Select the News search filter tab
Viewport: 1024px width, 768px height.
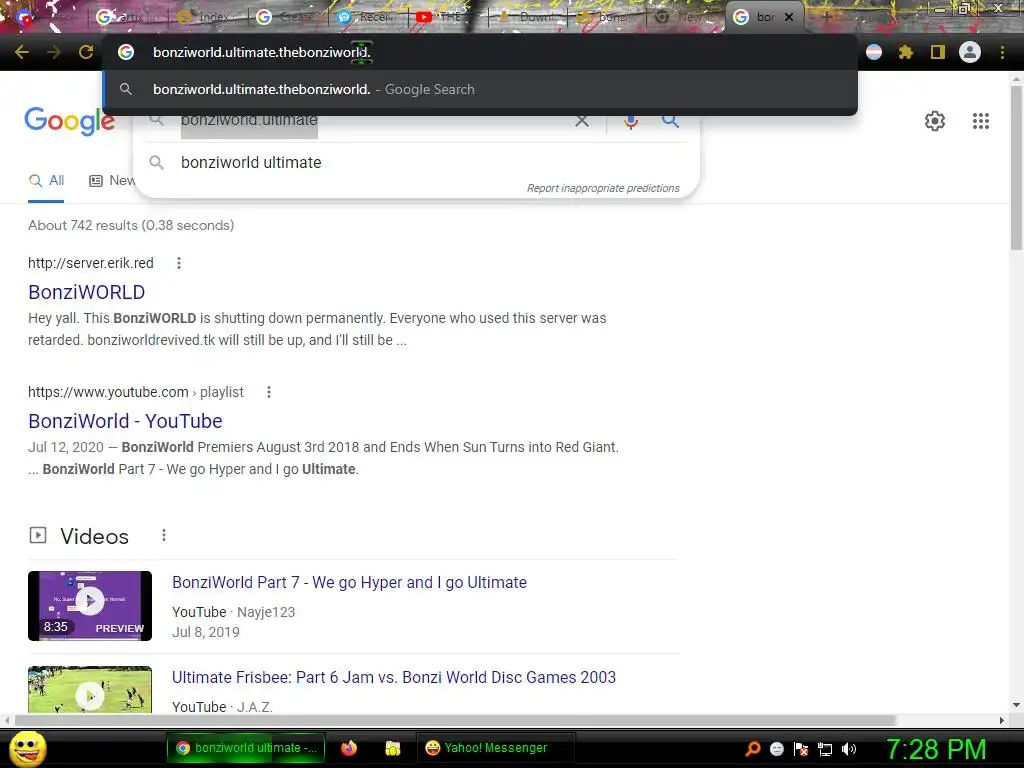[112, 181]
